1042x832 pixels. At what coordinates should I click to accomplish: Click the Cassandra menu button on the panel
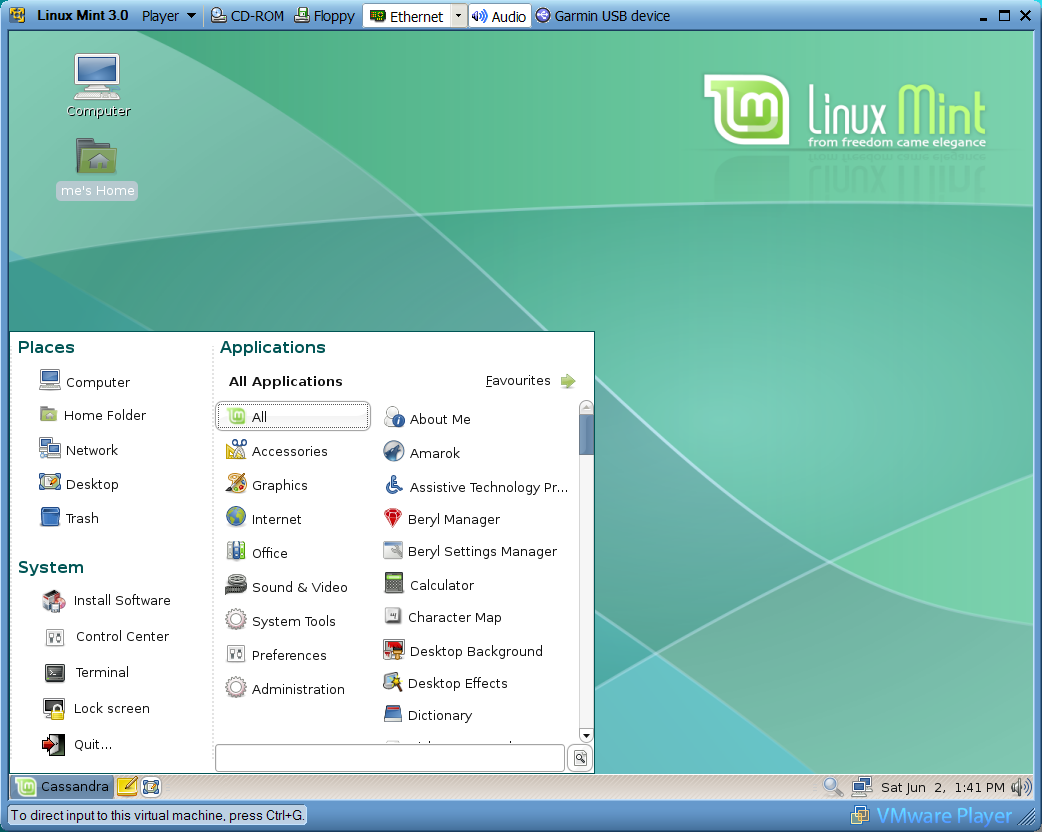62,787
